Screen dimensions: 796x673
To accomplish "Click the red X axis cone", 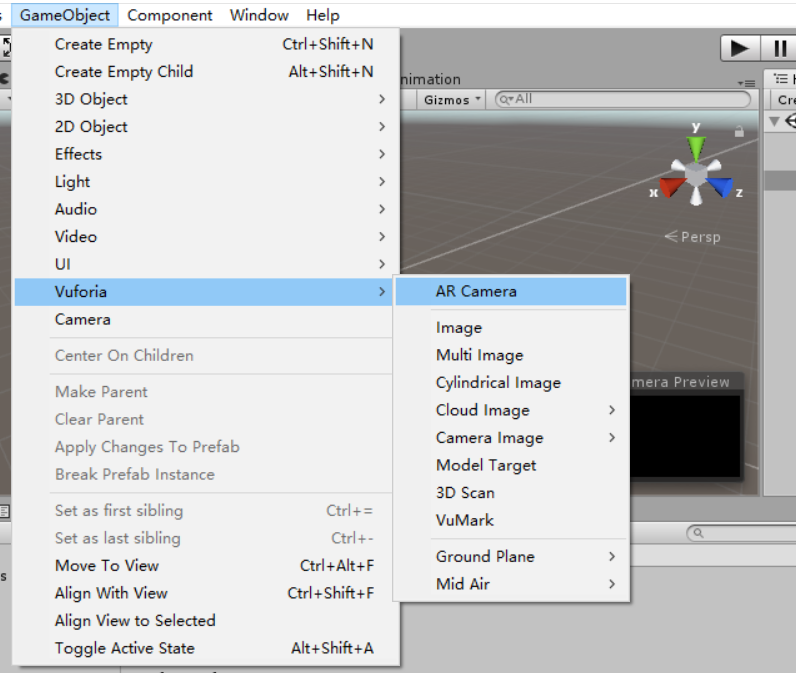I will [672, 187].
